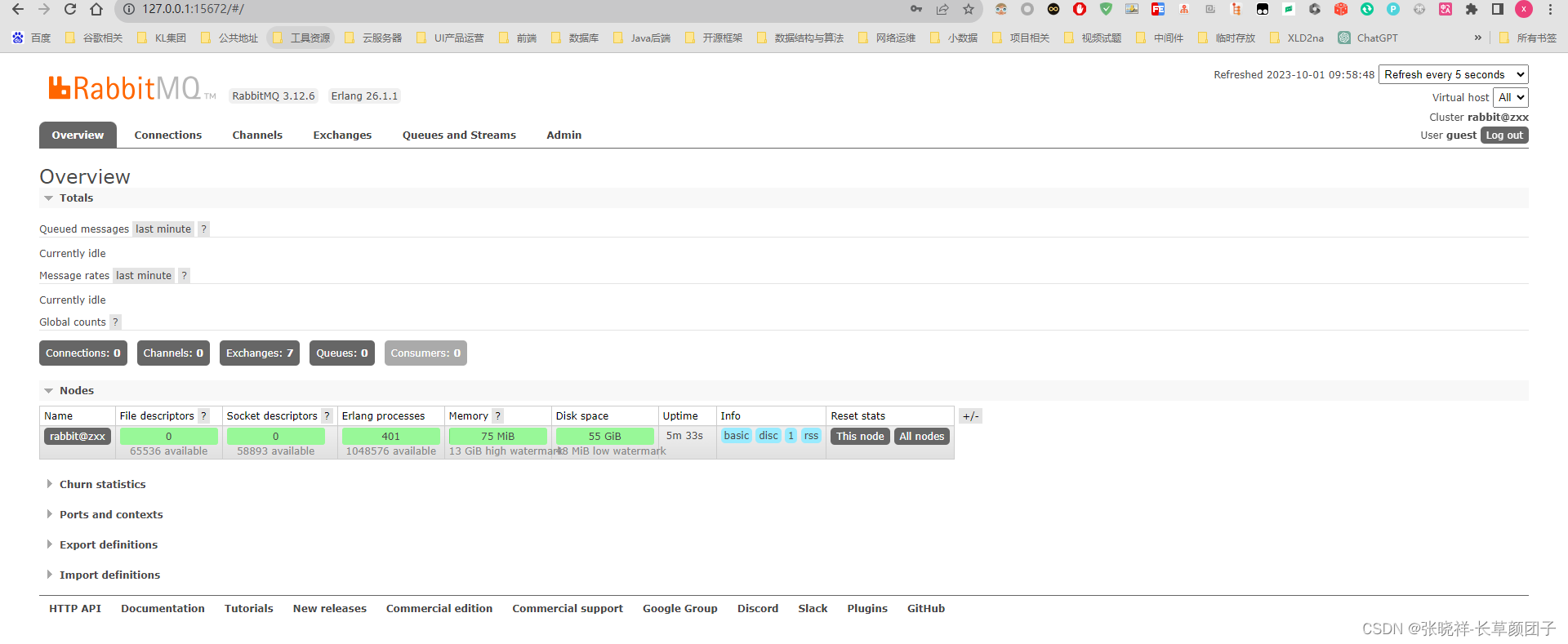Image resolution: width=1568 pixels, height=644 pixels.
Task: Open help for File descriptors column
Action: point(204,416)
